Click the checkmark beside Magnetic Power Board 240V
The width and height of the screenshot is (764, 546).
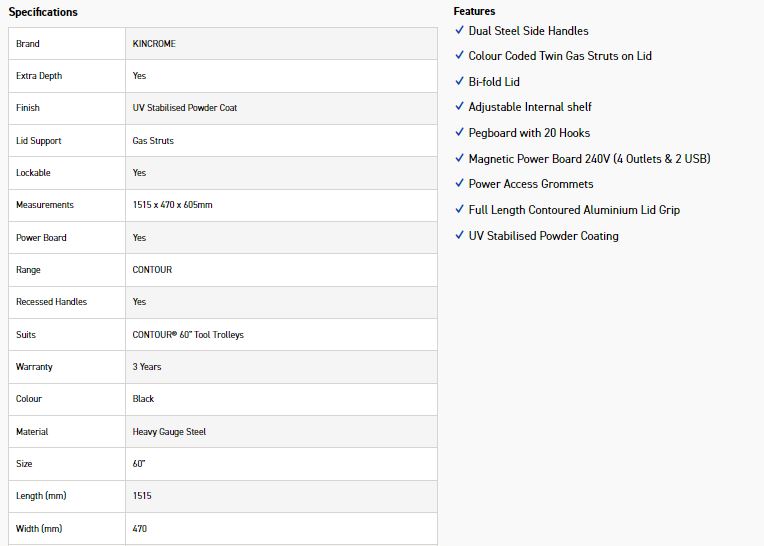(x=459, y=158)
